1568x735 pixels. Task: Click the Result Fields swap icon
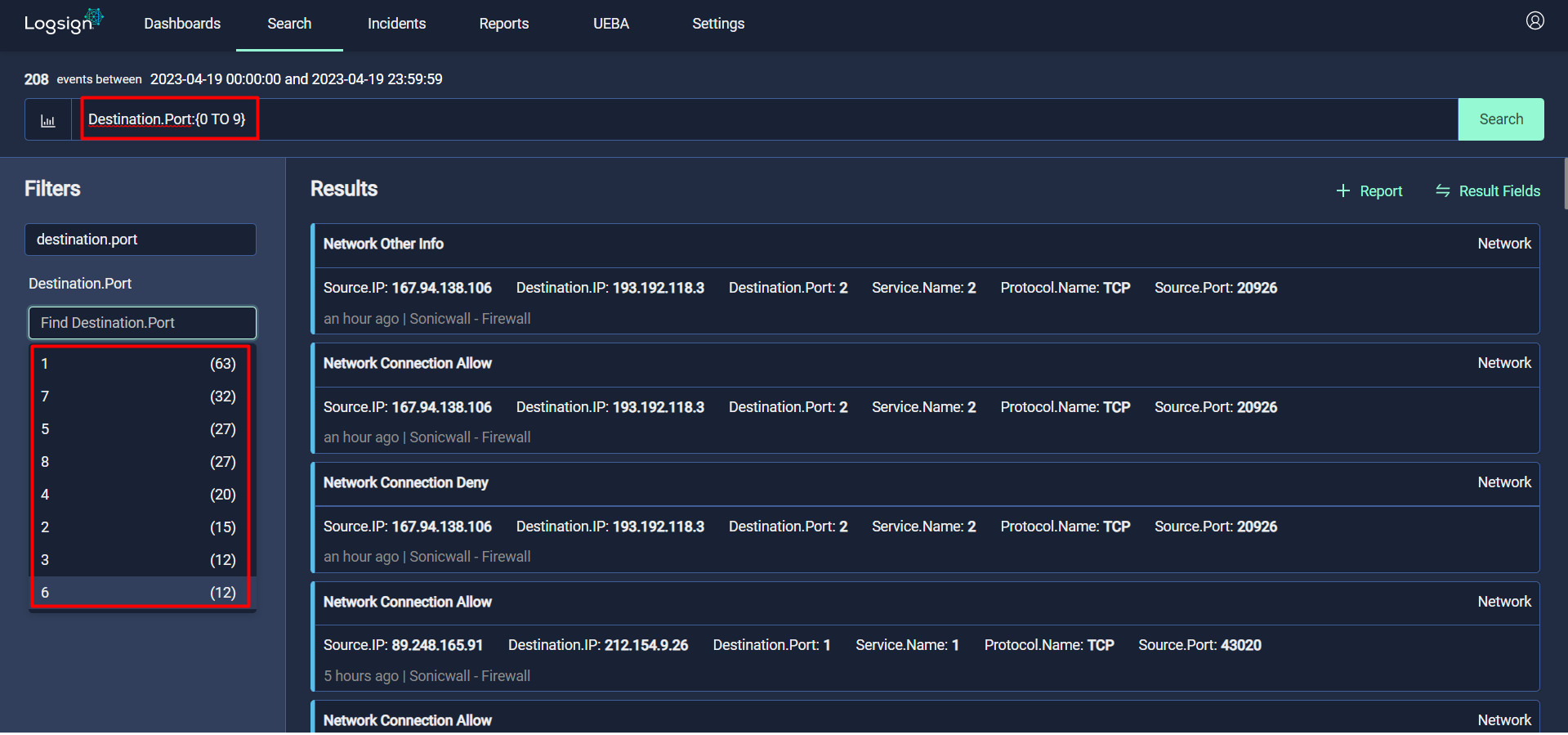tap(1443, 190)
